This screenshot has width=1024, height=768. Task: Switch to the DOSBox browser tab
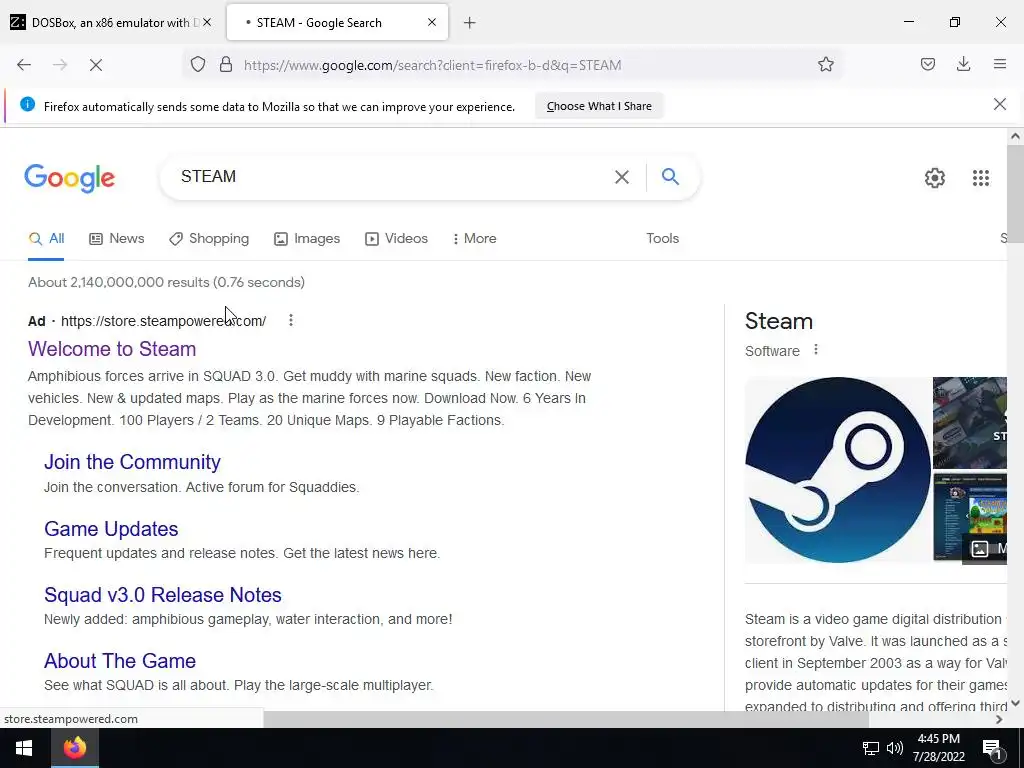point(111,22)
